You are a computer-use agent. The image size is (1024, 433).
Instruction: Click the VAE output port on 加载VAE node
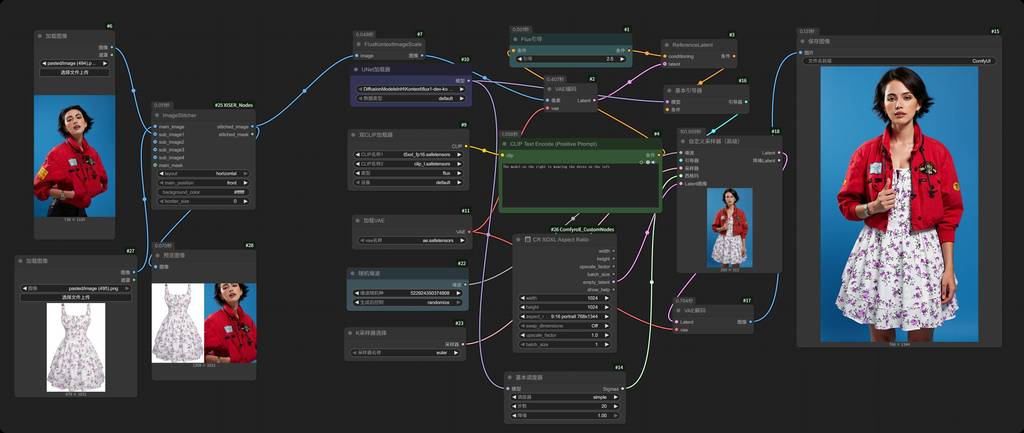tap(470, 231)
